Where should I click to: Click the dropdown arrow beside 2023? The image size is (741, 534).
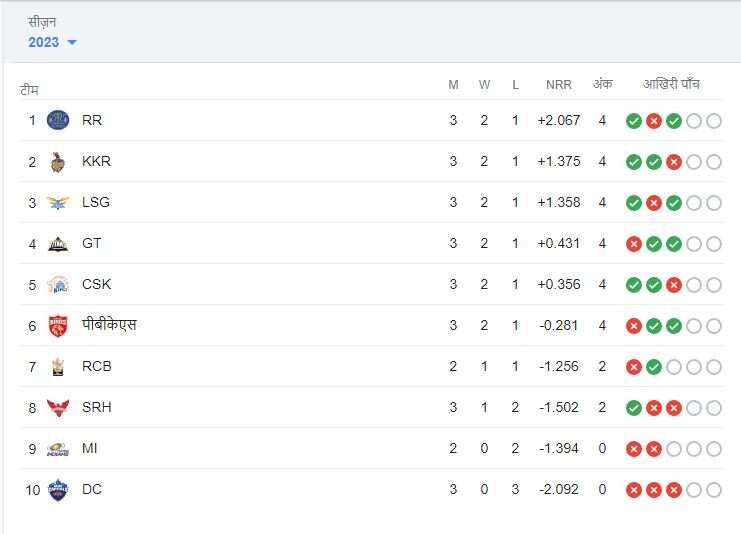pos(72,43)
